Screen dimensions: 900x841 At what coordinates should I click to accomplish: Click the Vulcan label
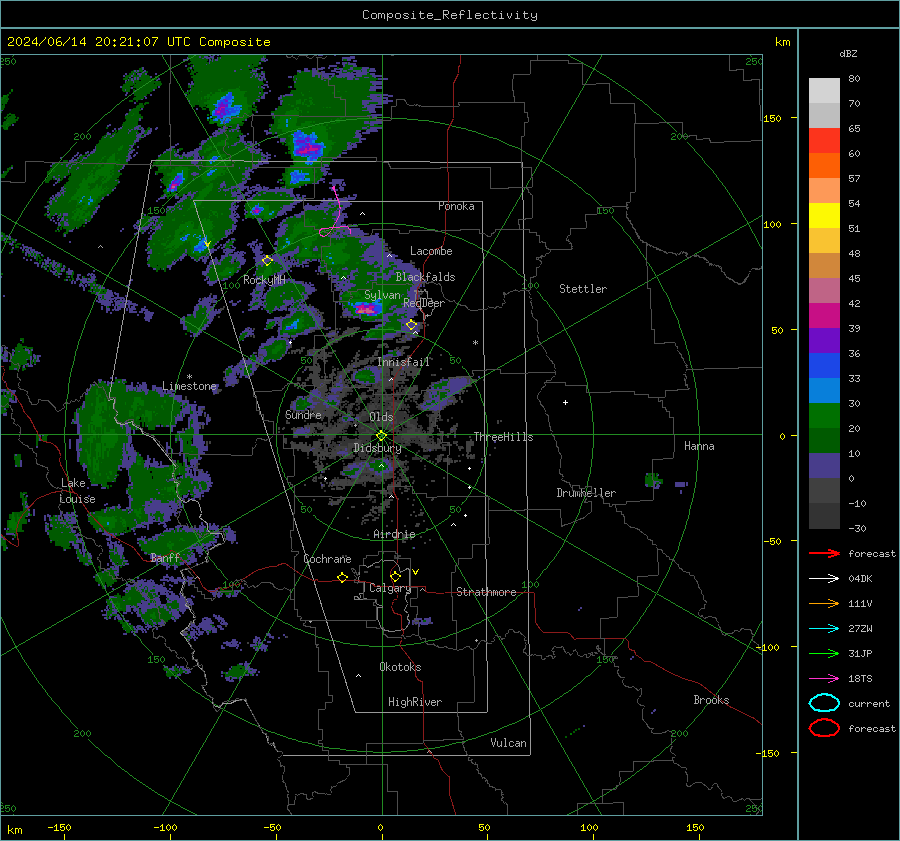(x=508, y=743)
